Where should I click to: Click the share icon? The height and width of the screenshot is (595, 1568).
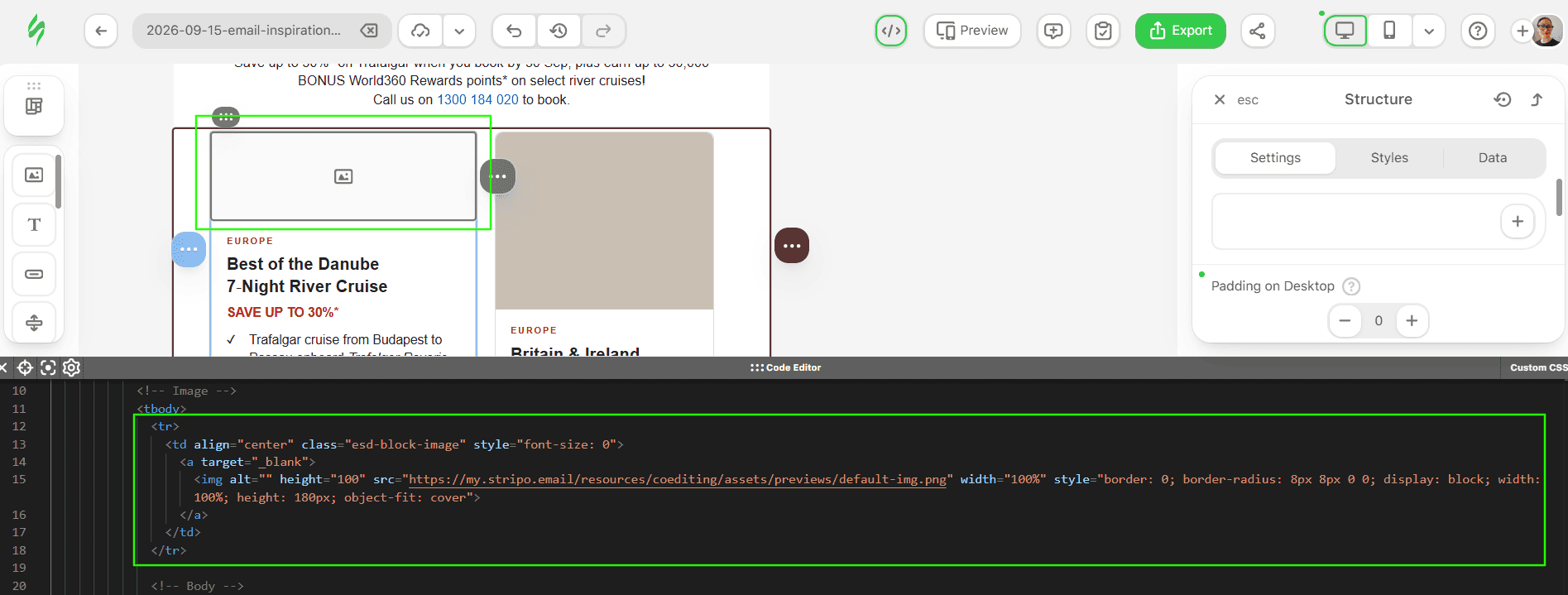point(1258,31)
